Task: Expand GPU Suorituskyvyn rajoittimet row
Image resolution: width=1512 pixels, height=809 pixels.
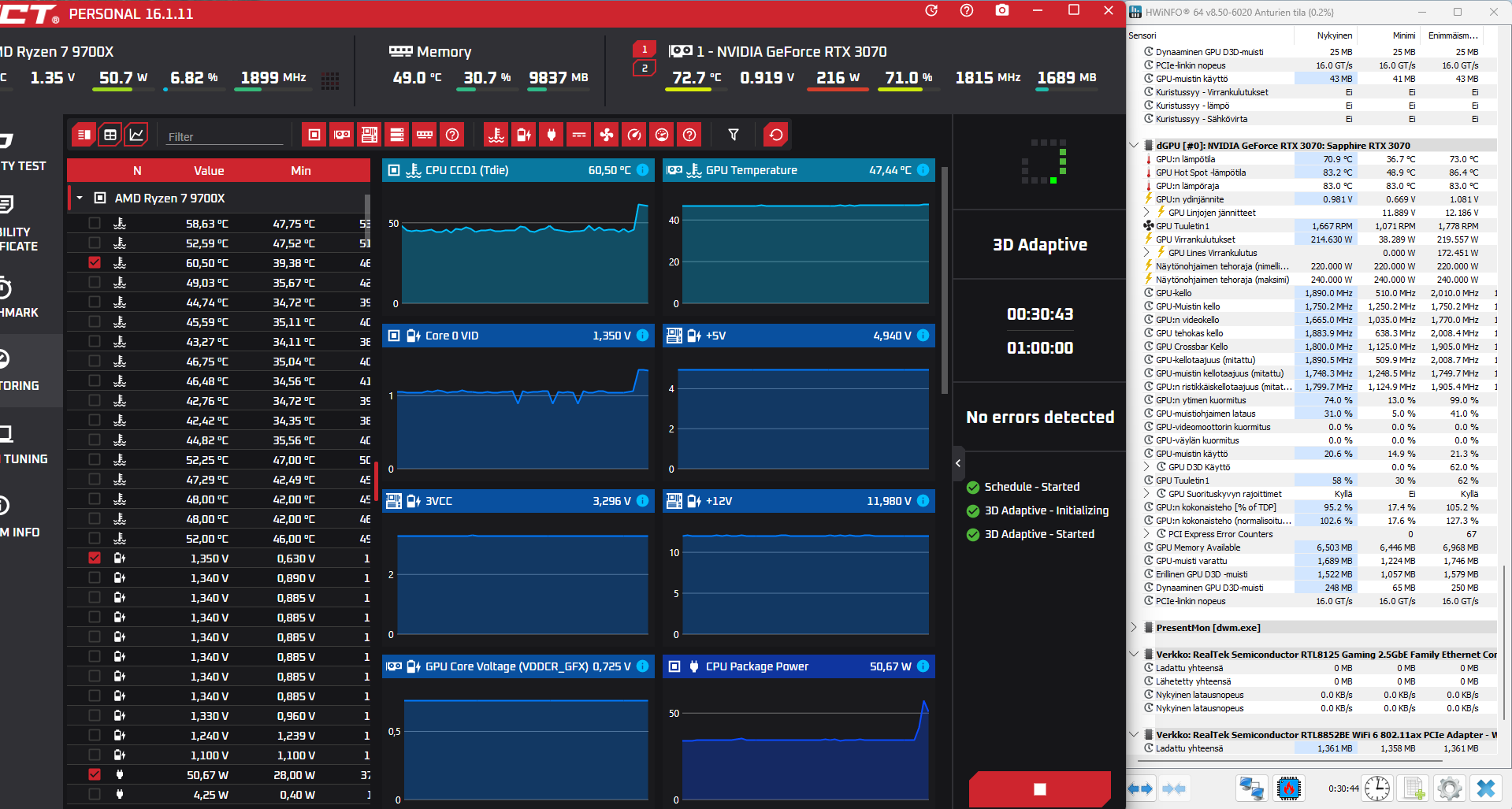Action: click(1147, 493)
